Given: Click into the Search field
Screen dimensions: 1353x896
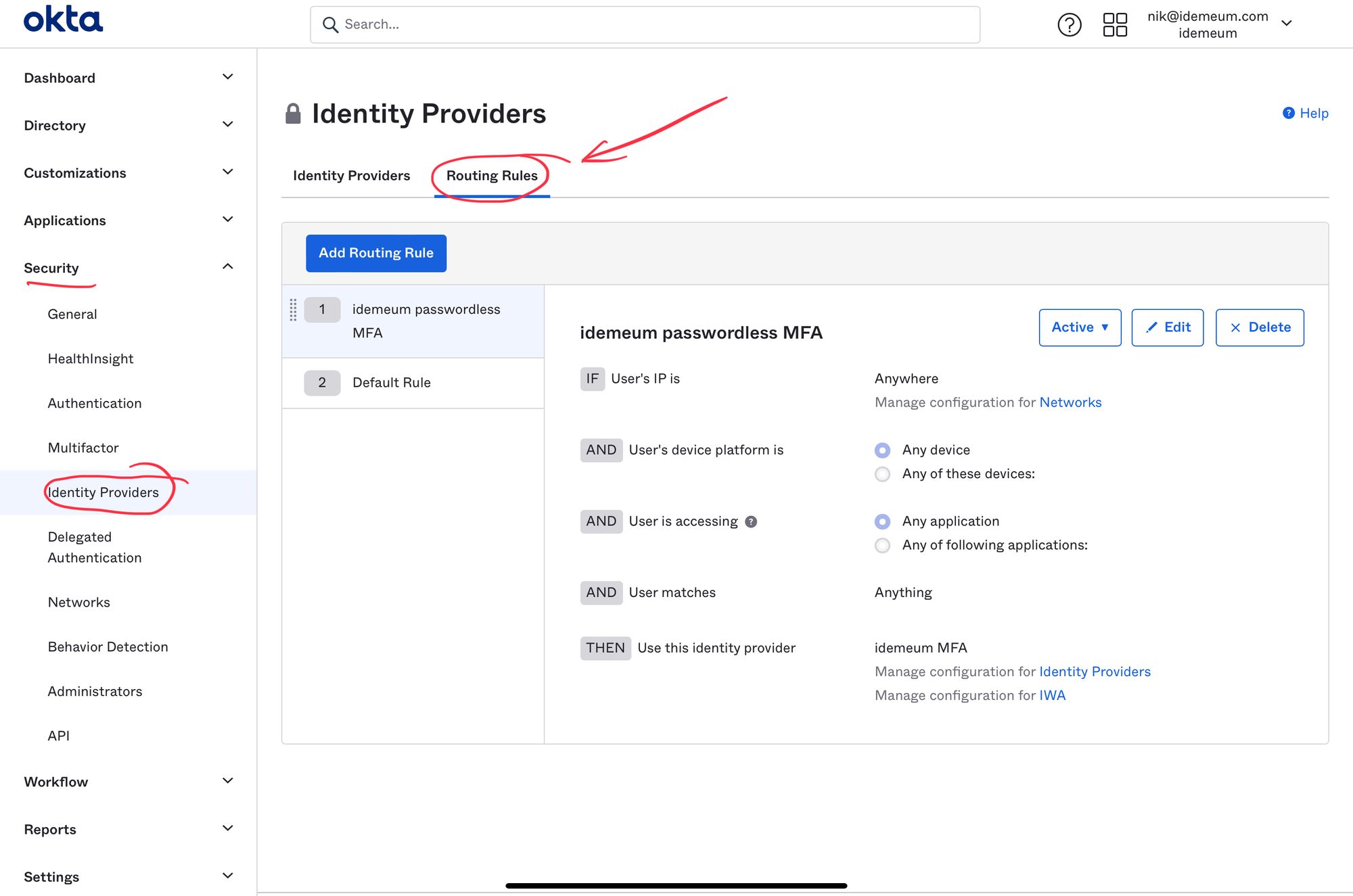Looking at the screenshot, I should pos(645,25).
